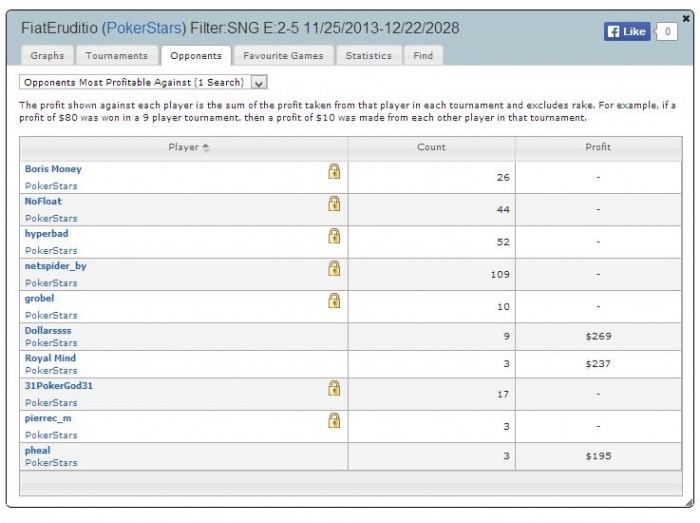Image resolution: width=700 pixels, height=523 pixels.
Task: Click the lock icon beside Boris Money
Action: 334,171
